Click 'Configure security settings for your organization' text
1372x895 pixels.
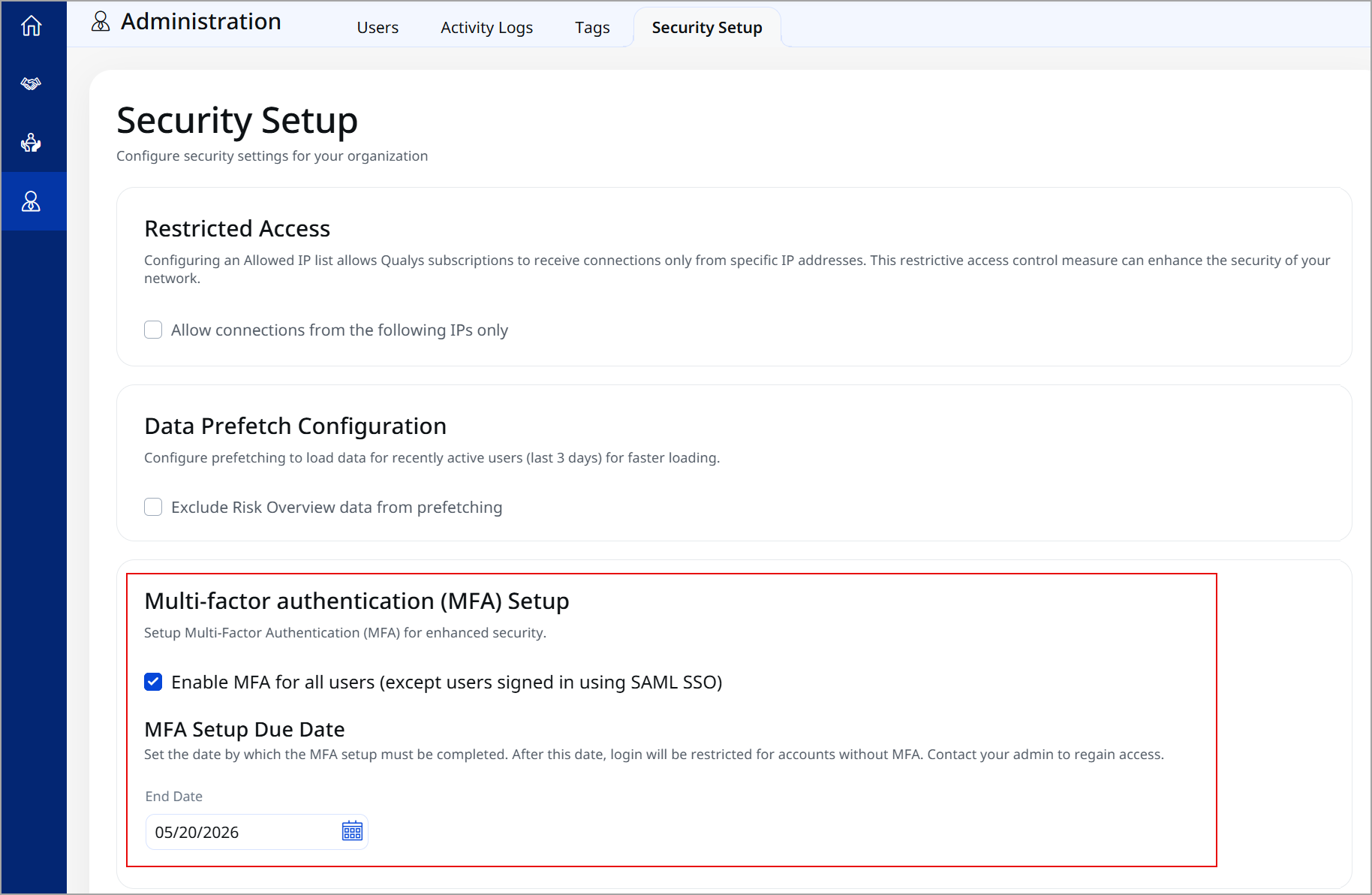pyautogui.click(x=272, y=156)
